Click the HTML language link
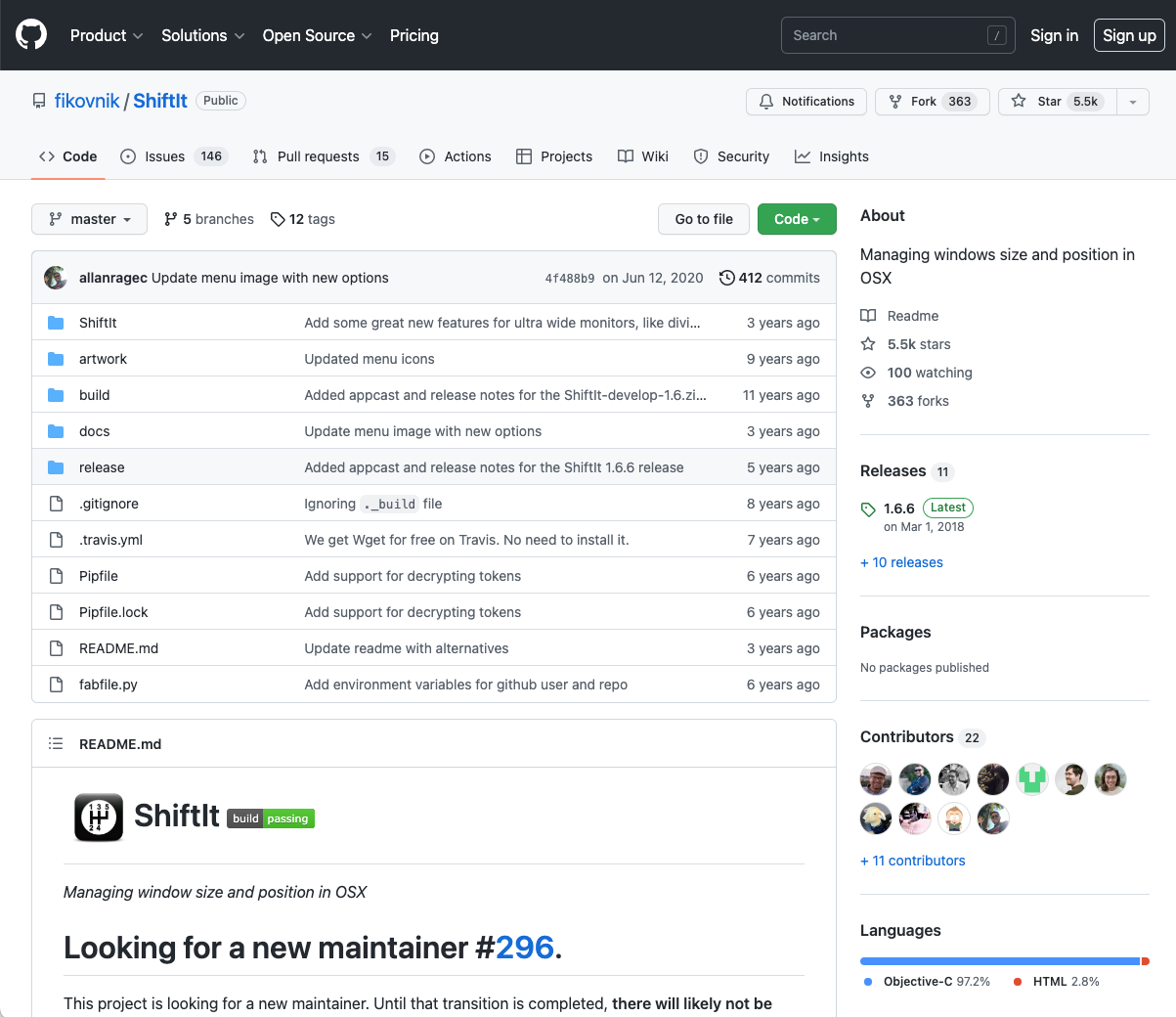 [x=1057, y=982]
